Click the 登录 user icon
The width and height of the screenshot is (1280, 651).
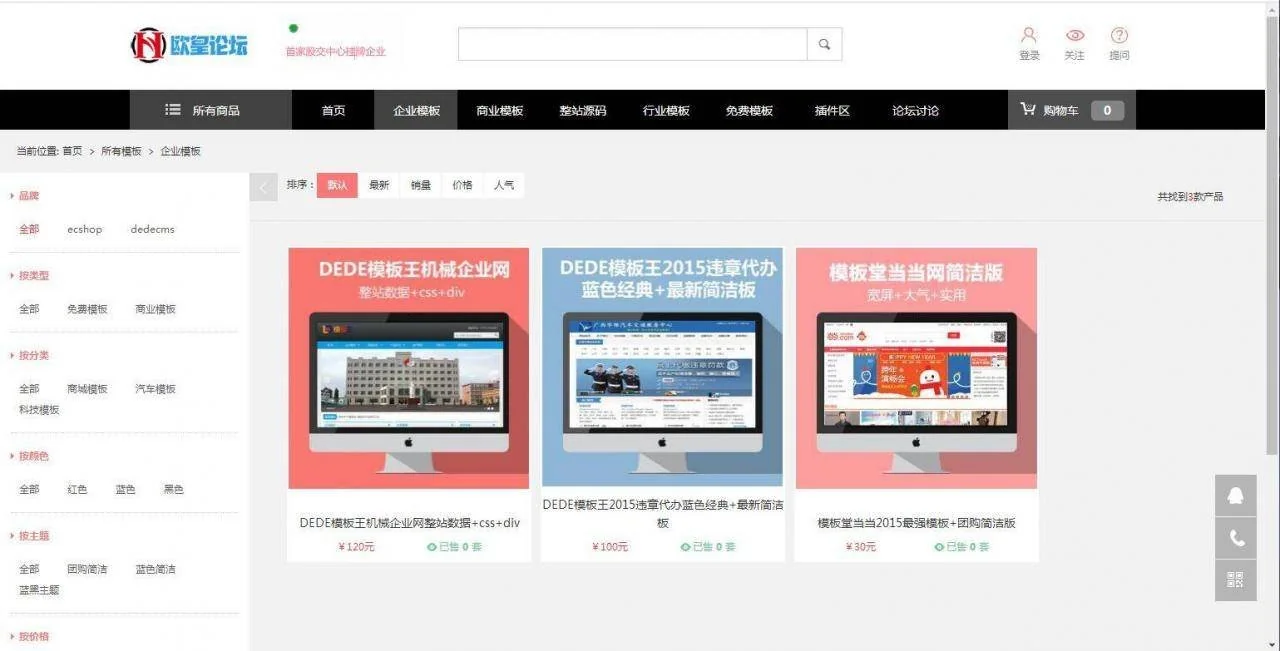[x=1029, y=36]
